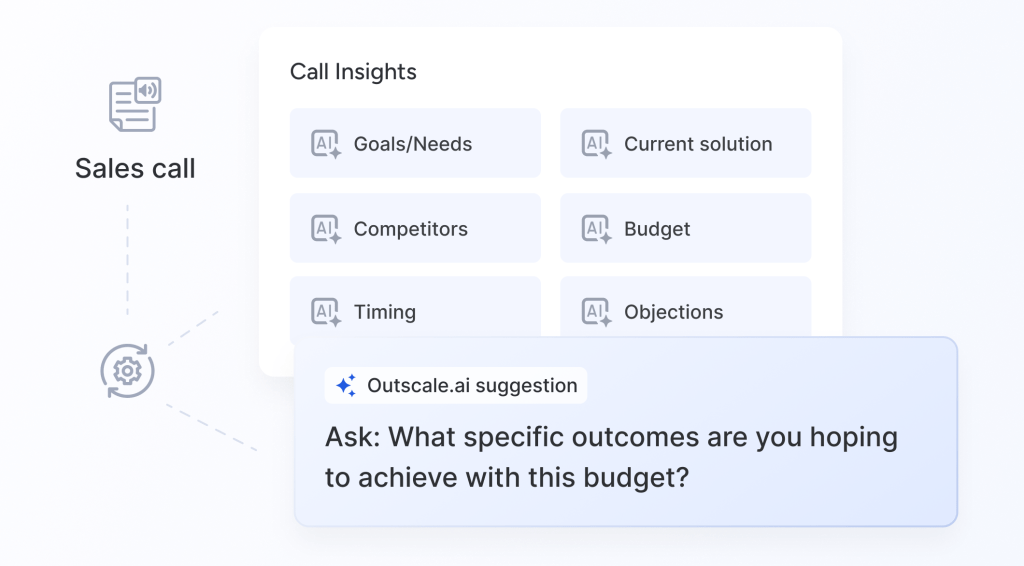This screenshot has width=1024, height=566.
Task: Click the suggested question text
Action: click(610, 438)
